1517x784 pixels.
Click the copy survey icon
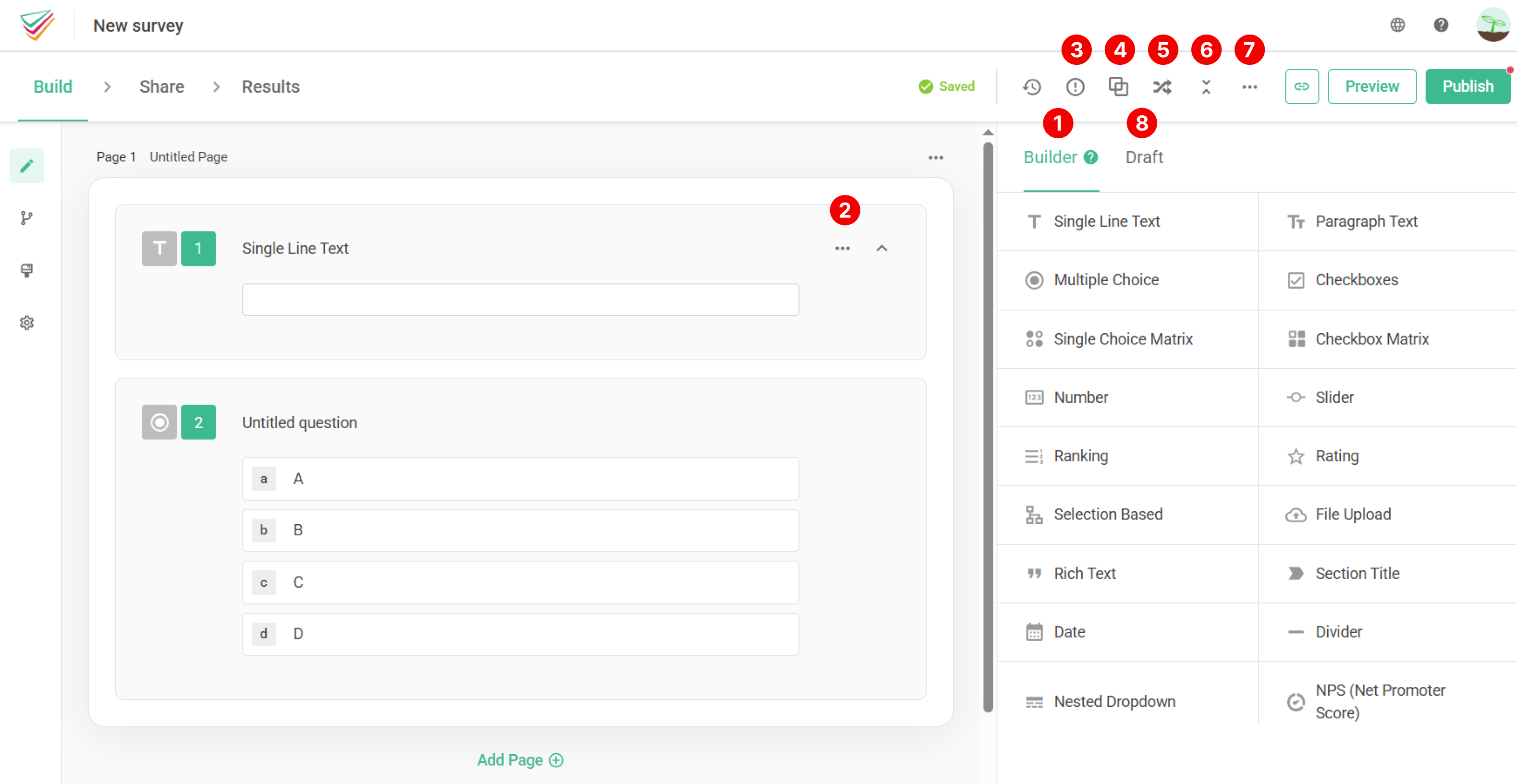click(x=1118, y=87)
